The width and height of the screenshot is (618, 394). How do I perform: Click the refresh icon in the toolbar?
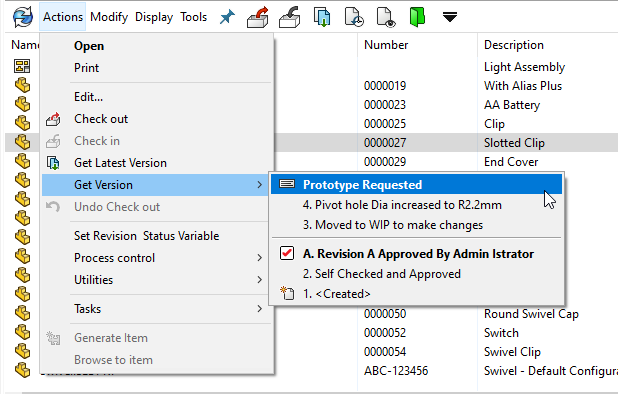tap(23, 17)
